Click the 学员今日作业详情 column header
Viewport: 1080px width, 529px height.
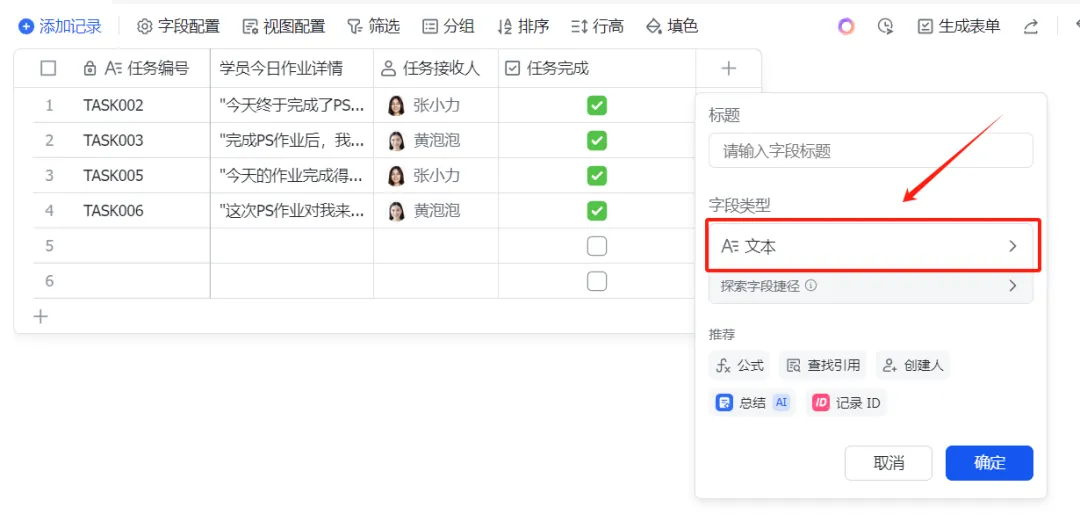click(292, 68)
